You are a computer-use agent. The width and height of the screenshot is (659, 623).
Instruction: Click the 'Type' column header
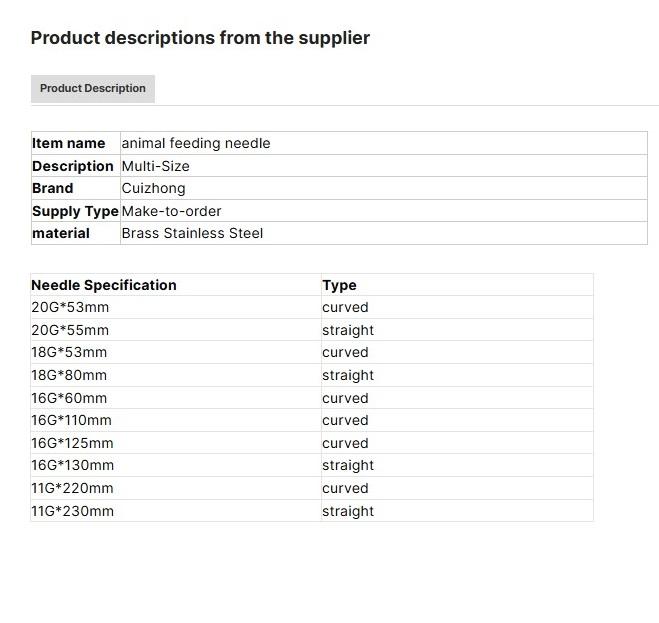(340, 285)
